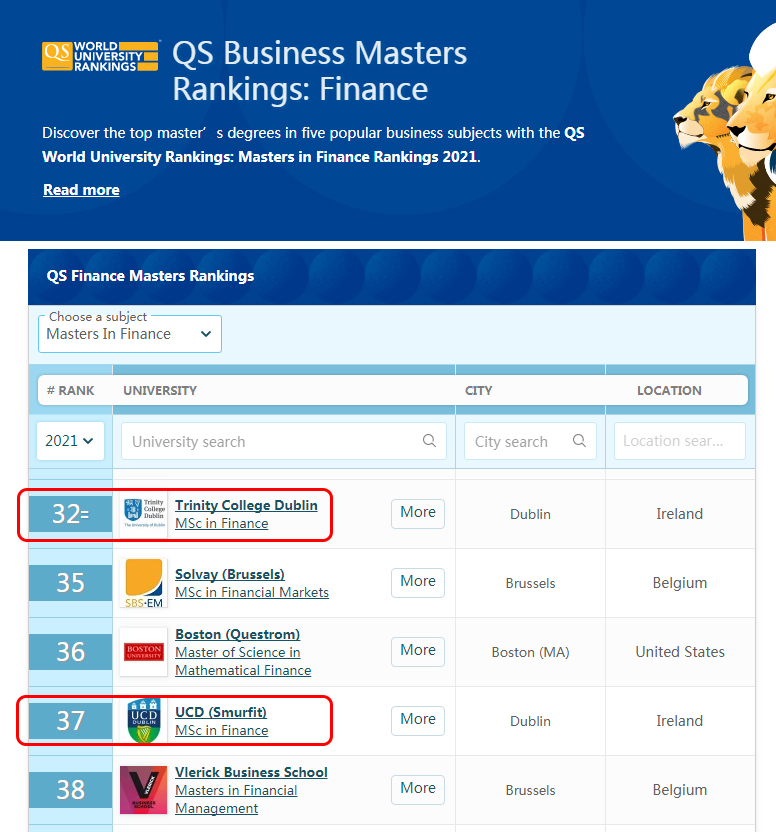776x832 pixels.
Task: Click the City search magnifier icon
Action: click(579, 441)
